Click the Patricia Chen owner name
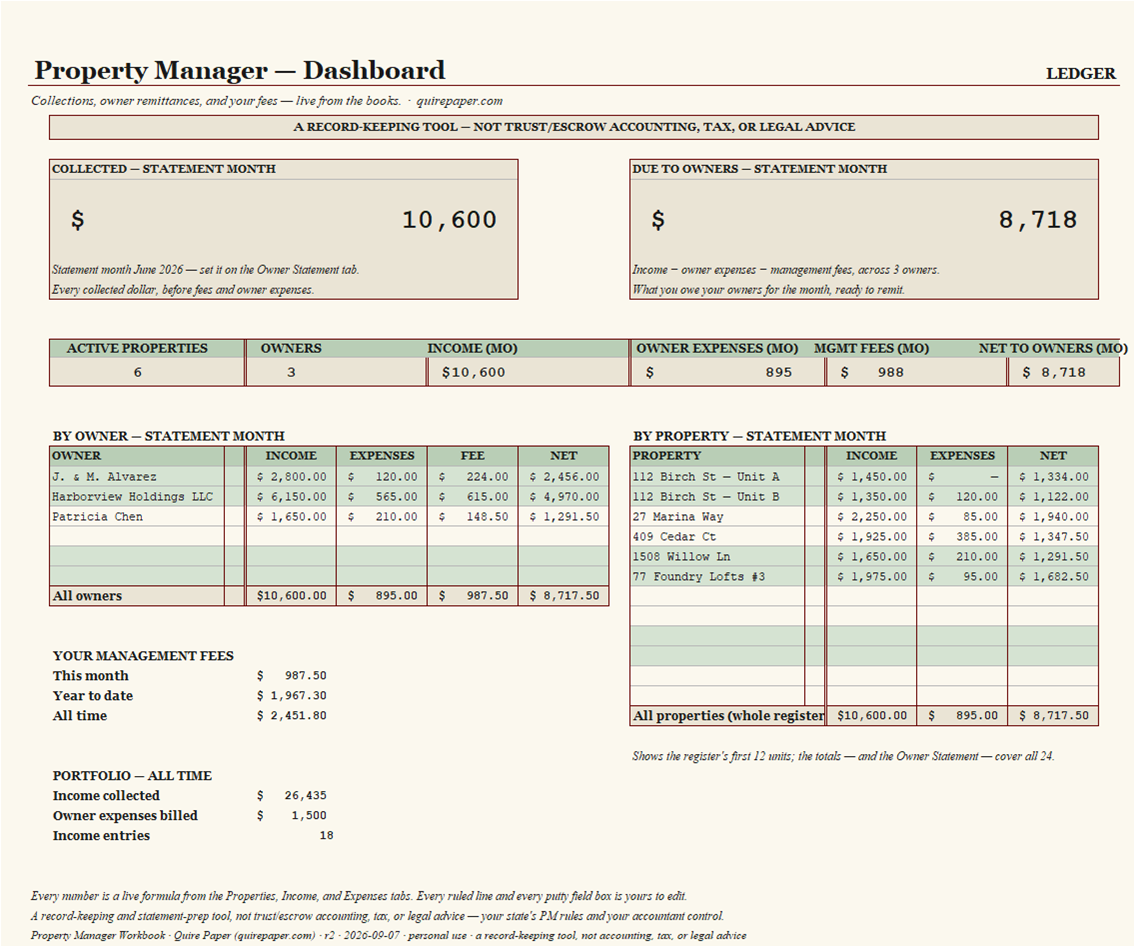This screenshot has height=946, width=1134. tap(98, 516)
